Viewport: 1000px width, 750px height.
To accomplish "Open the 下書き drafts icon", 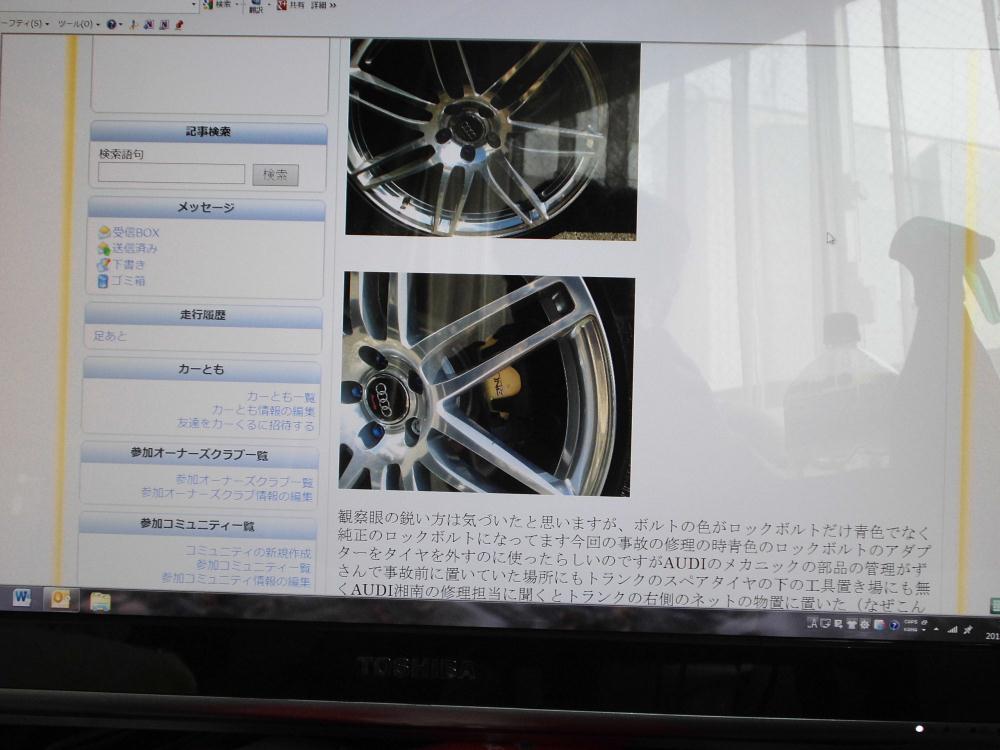I will 103,265.
